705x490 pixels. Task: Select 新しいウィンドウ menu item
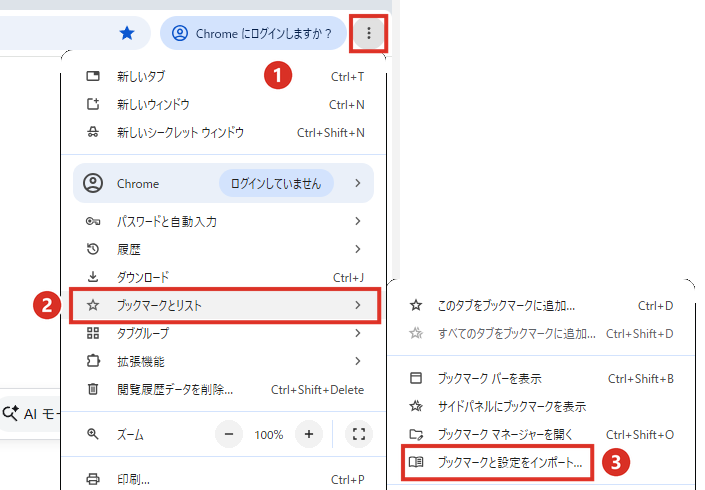click(223, 104)
